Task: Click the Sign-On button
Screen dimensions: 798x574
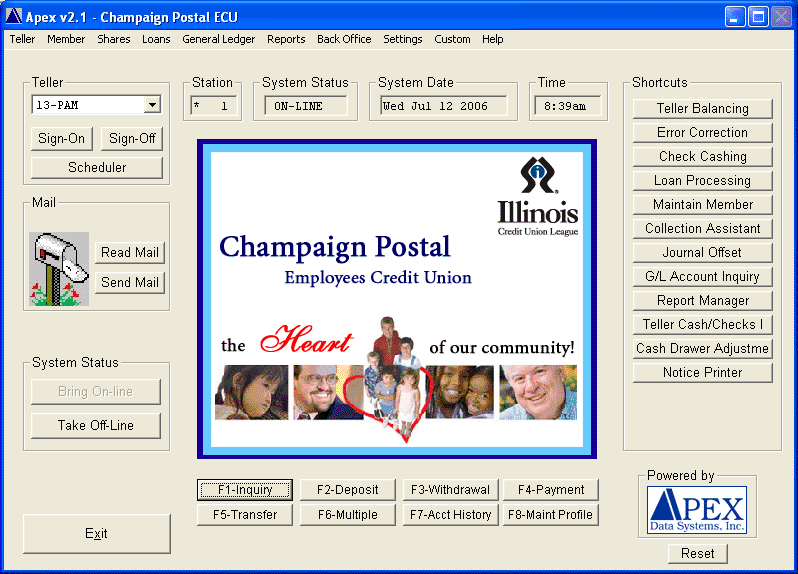Action: pyautogui.click(x=62, y=138)
